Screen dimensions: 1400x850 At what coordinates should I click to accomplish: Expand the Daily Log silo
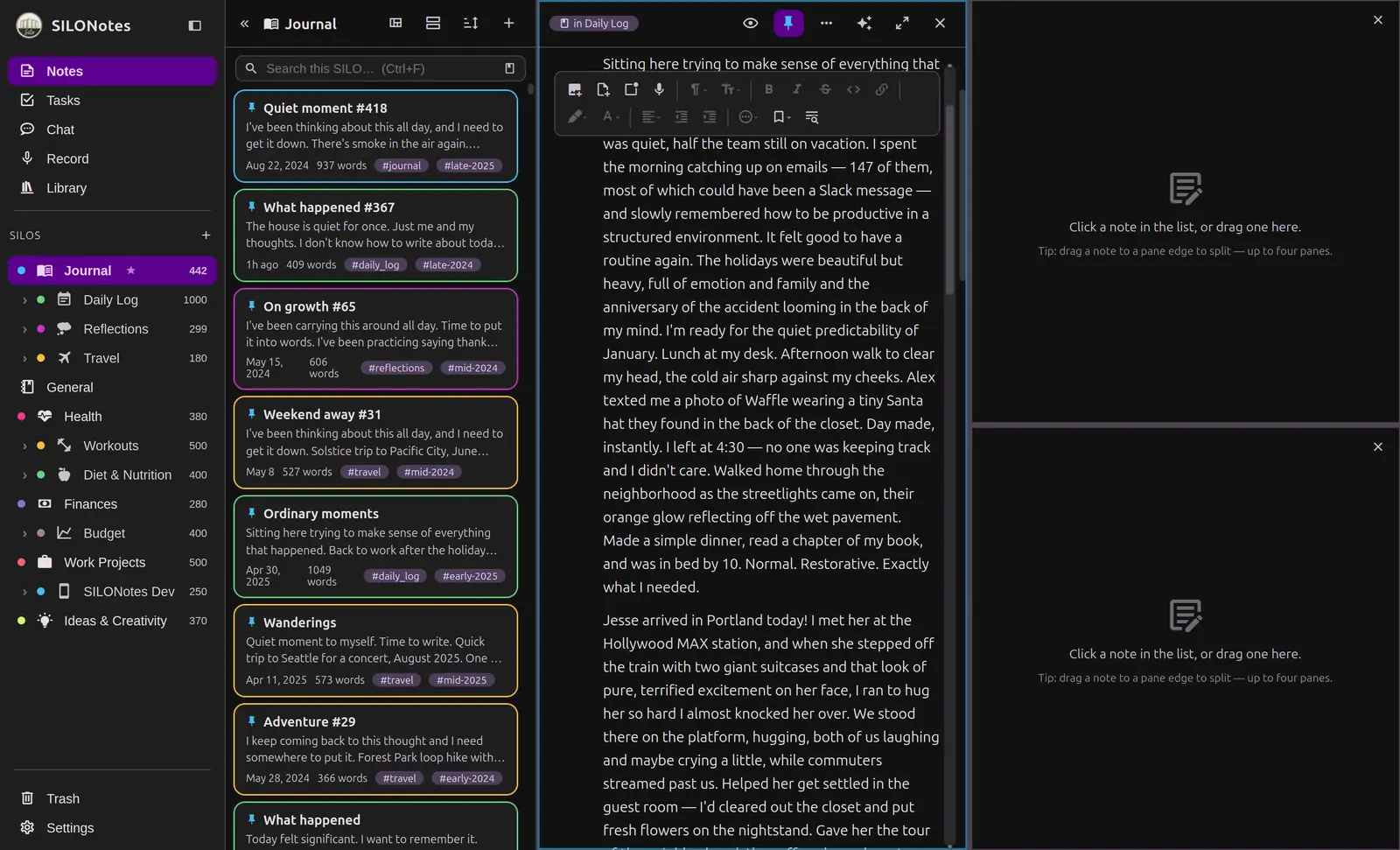coord(24,300)
